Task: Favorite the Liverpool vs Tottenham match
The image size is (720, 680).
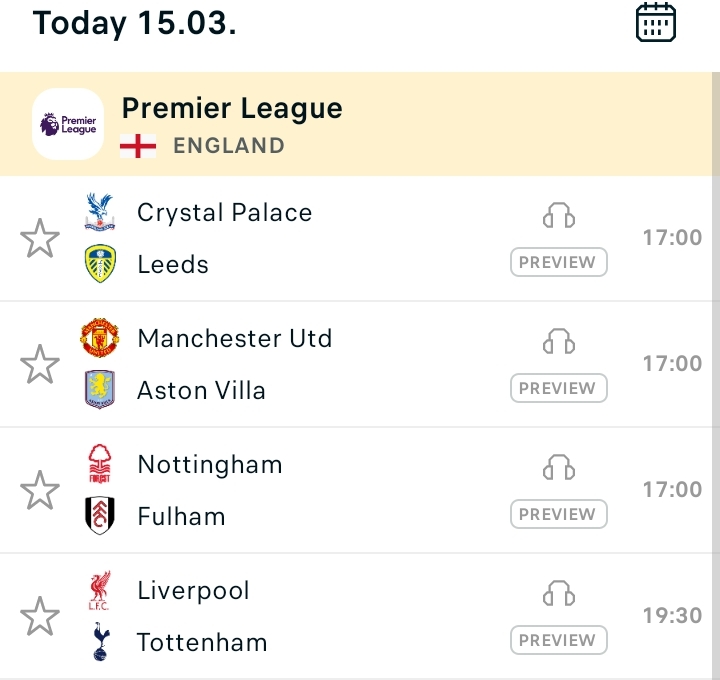Action: click(40, 616)
